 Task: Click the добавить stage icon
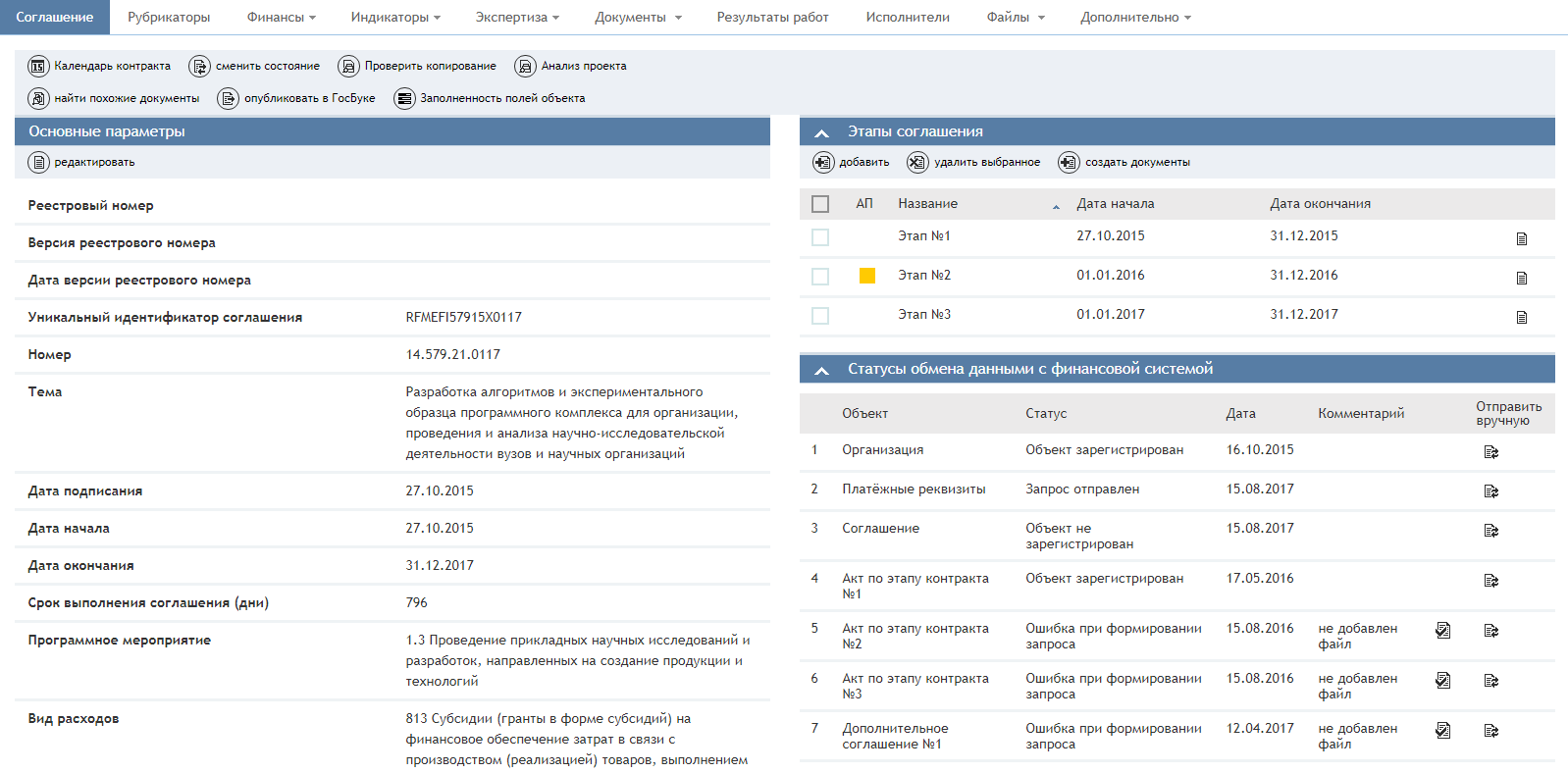point(822,163)
